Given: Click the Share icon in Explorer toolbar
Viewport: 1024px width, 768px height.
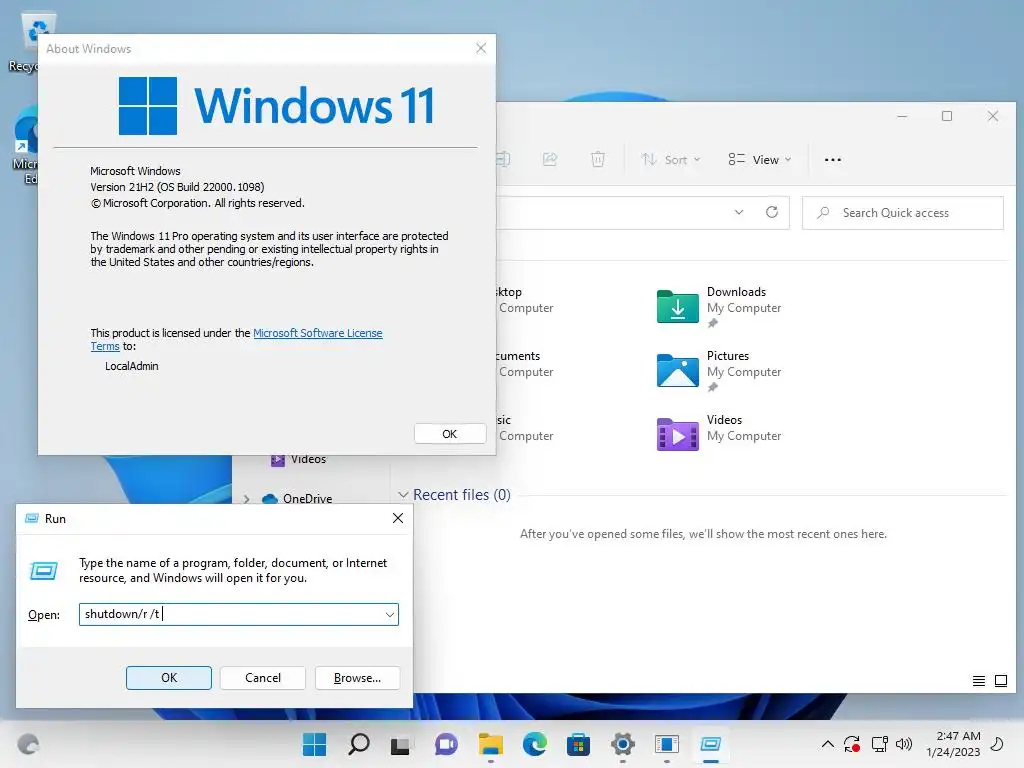Looking at the screenshot, I should (550, 159).
